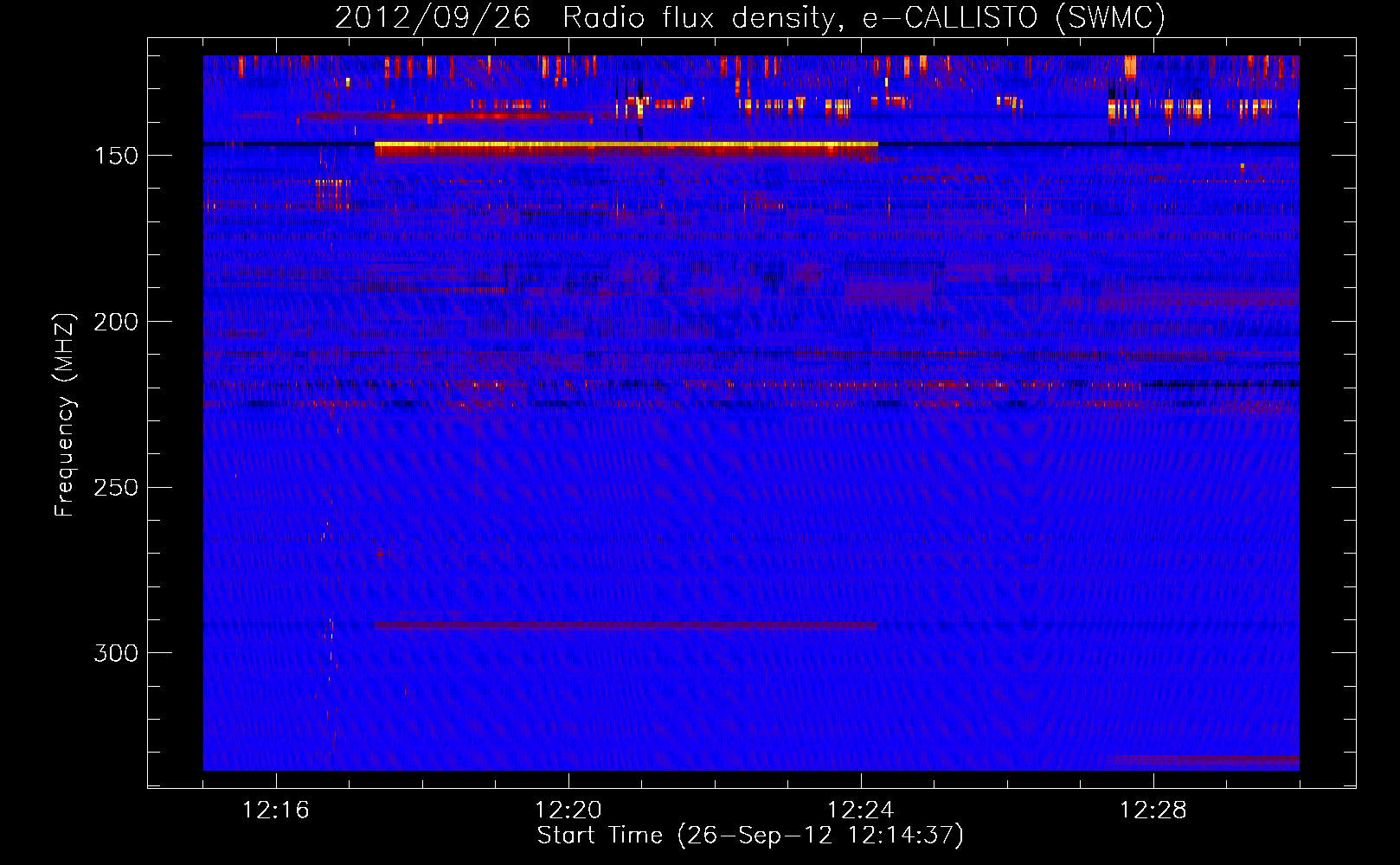Click the faint red horizontal band near 292 MHz
1400x865 pixels.
pyautogui.click(x=626, y=625)
